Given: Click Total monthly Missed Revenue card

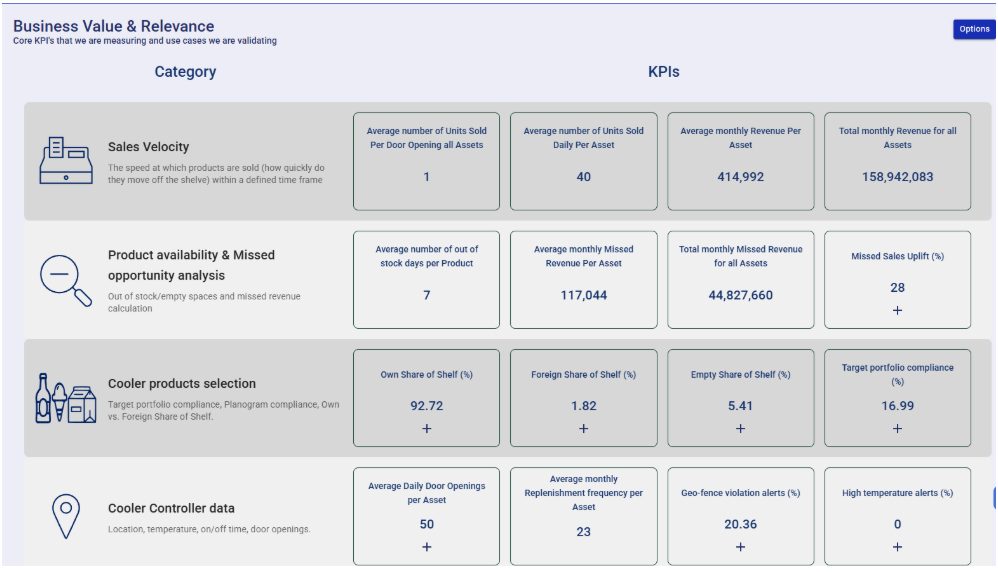Looking at the screenshot, I should click(x=740, y=279).
